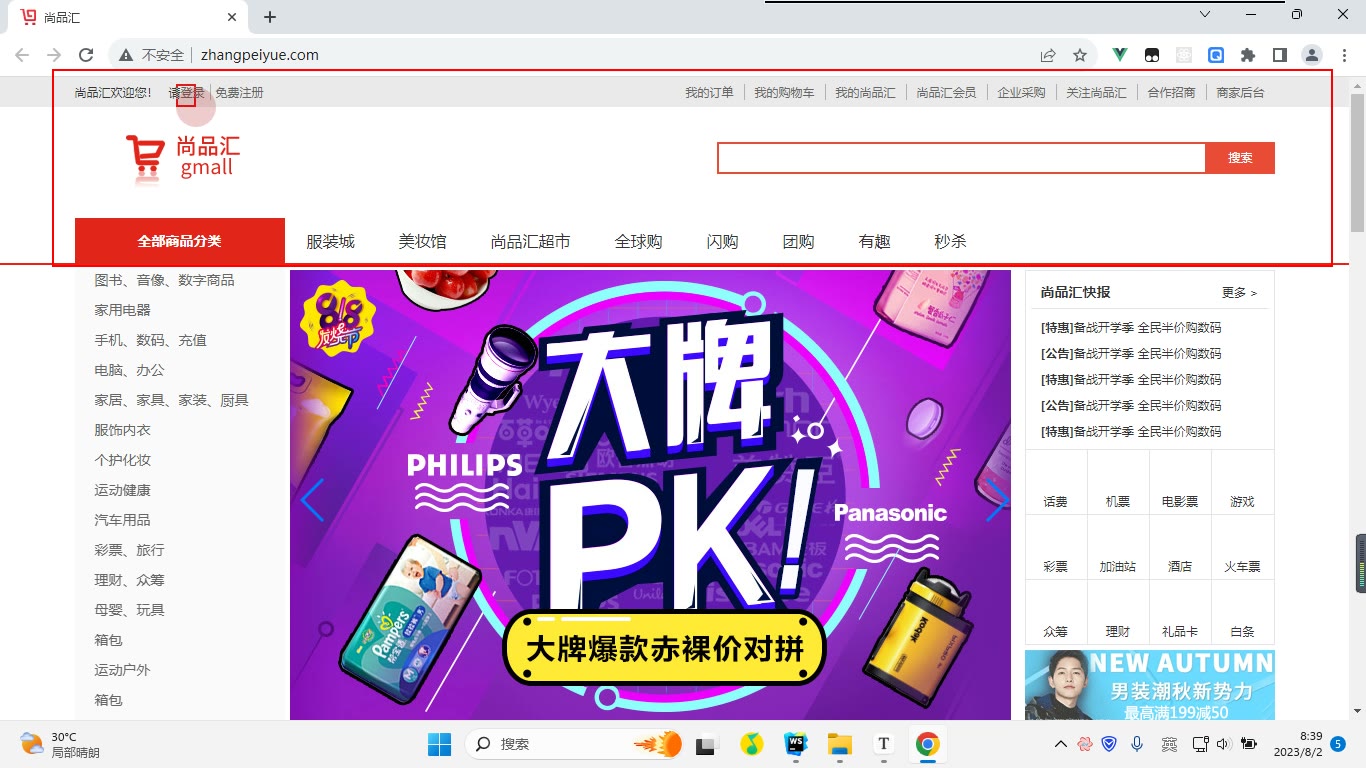Expand the Chrome tab search dropdown
Screen dimensions: 1366x768
coord(1205,15)
